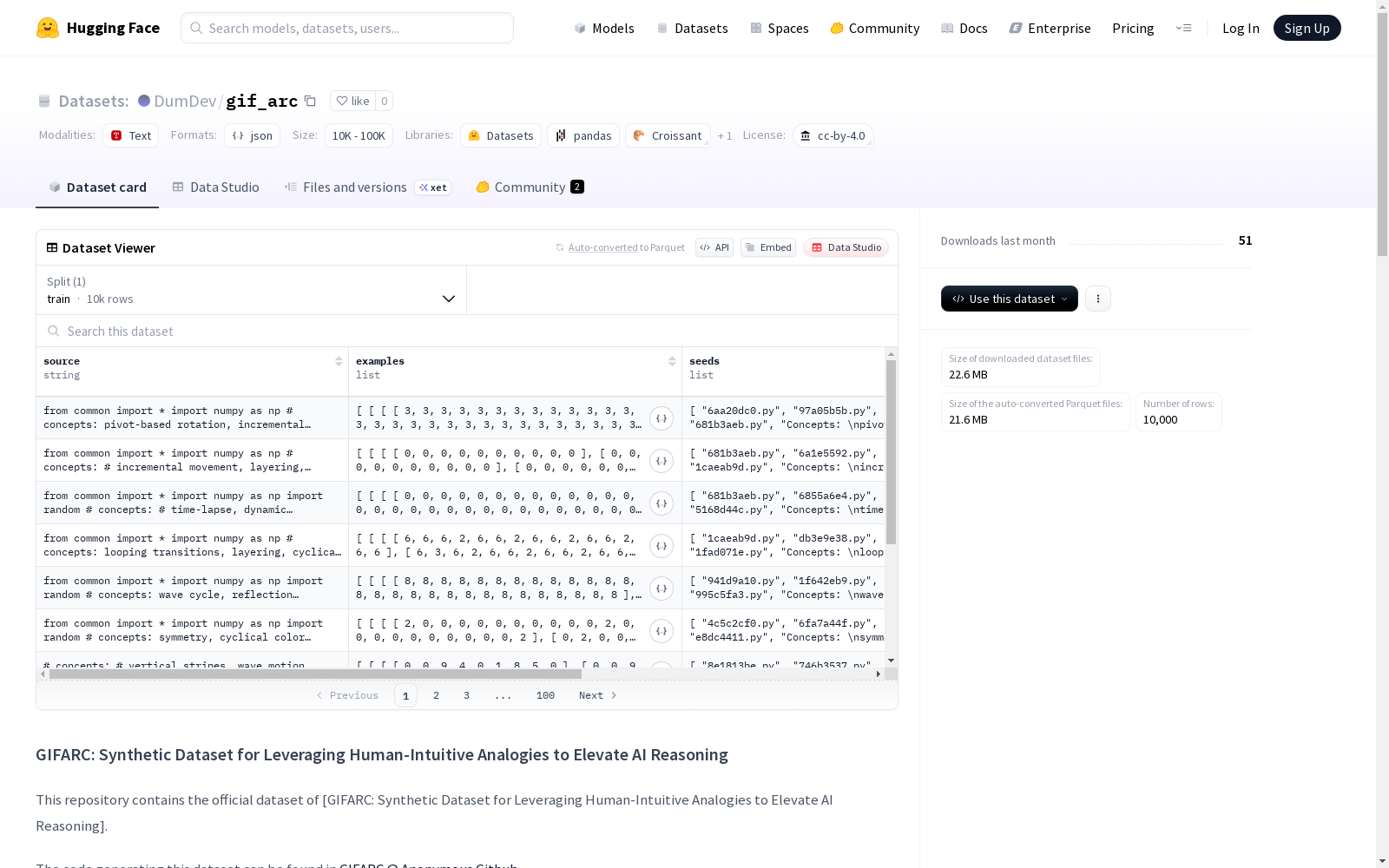Focus the main search models field

[347, 28]
